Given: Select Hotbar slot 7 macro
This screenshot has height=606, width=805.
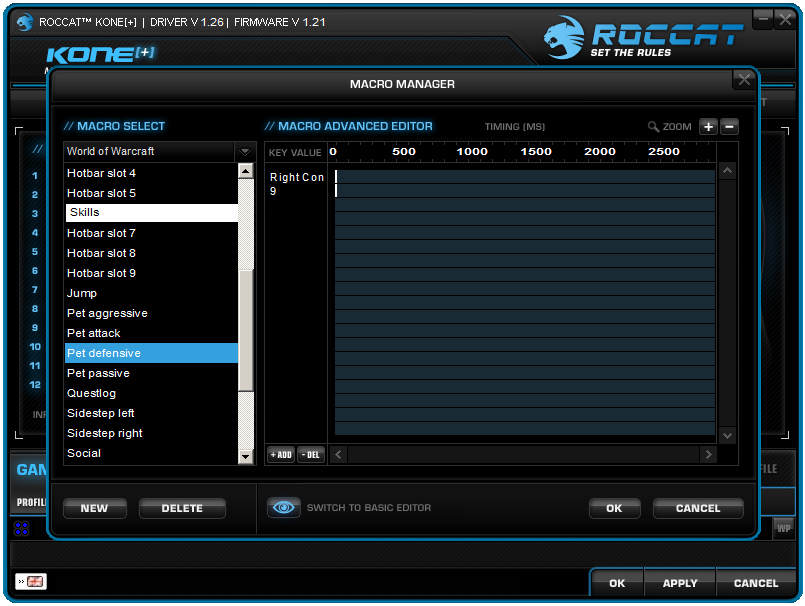Looking at the screenshot, I should pos(151,234).
